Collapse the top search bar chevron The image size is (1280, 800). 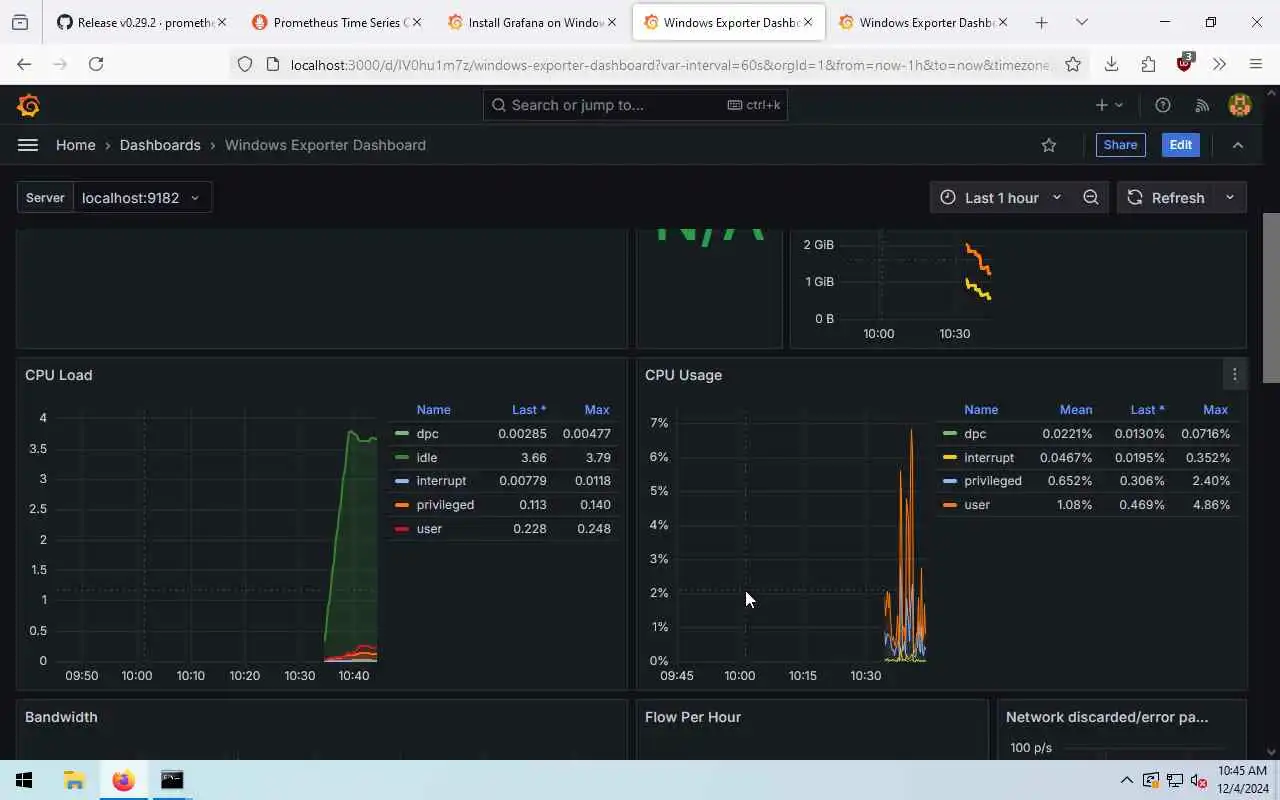(1238, 145)
